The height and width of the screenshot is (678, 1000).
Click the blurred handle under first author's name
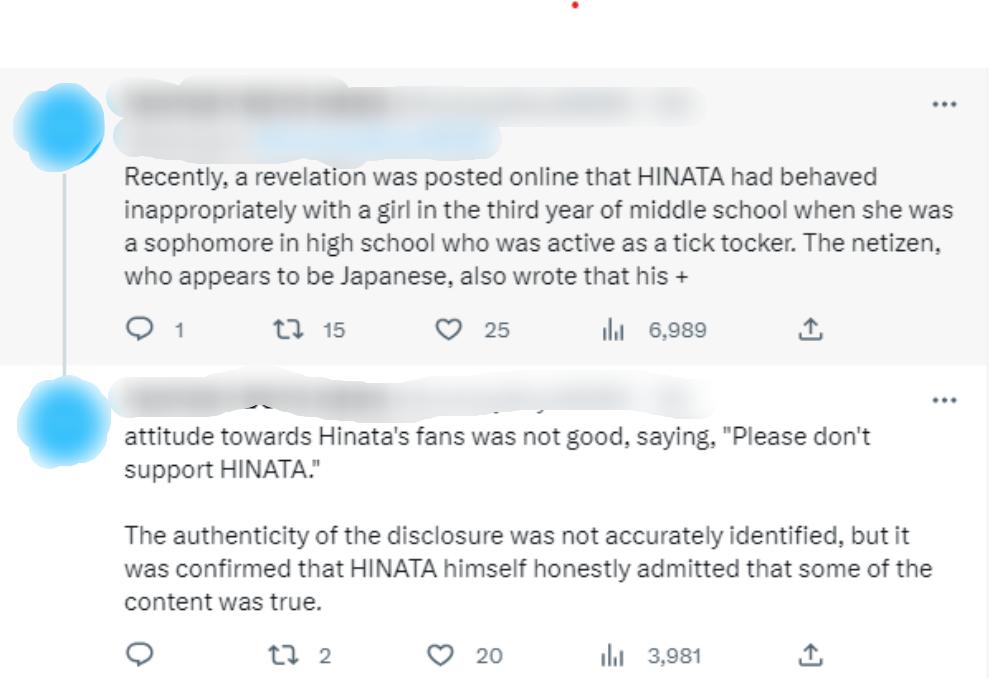click(306, 138)
